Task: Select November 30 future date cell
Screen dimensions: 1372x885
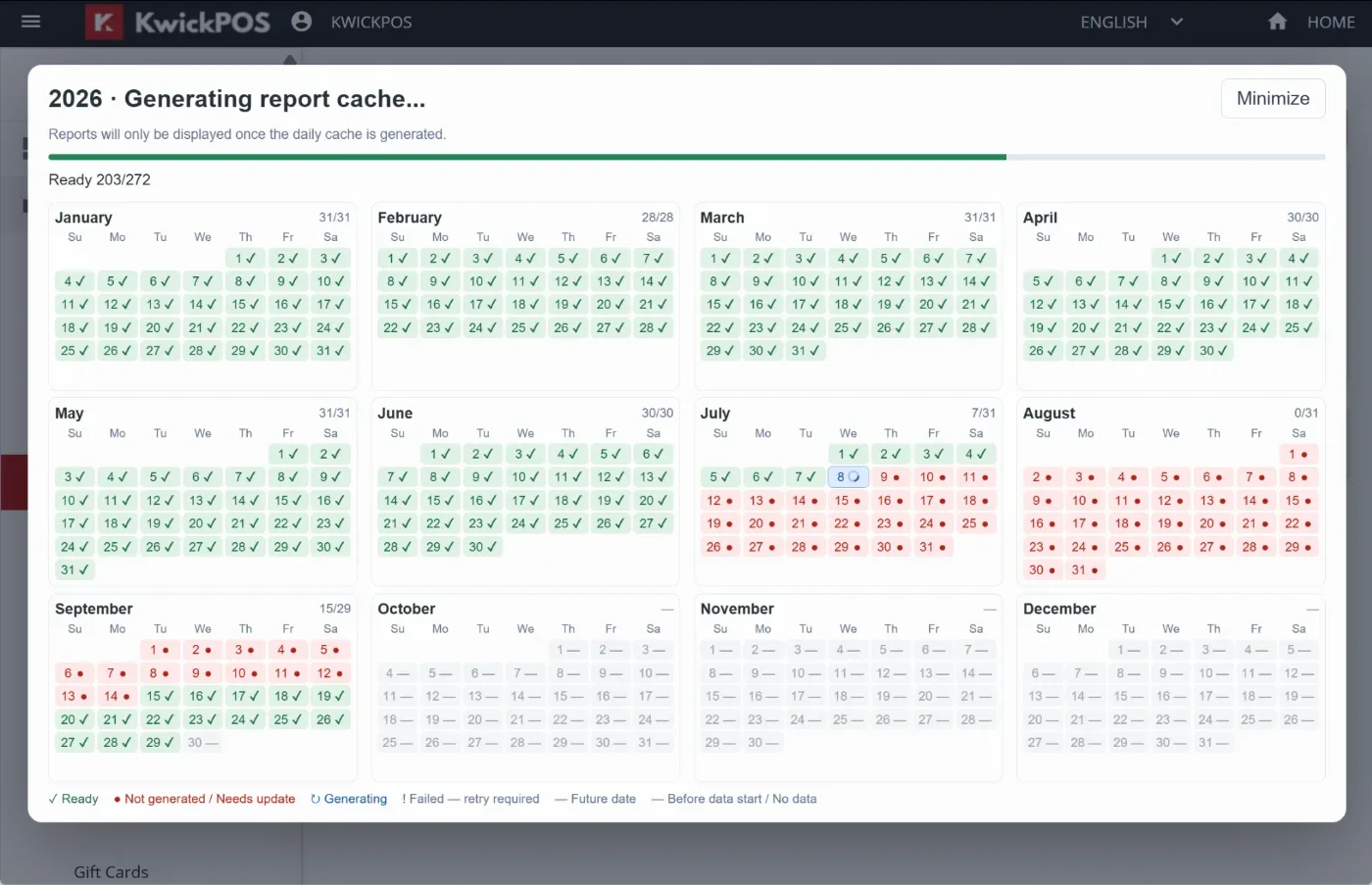Action: pyautogui.click(x=763, y=743)
